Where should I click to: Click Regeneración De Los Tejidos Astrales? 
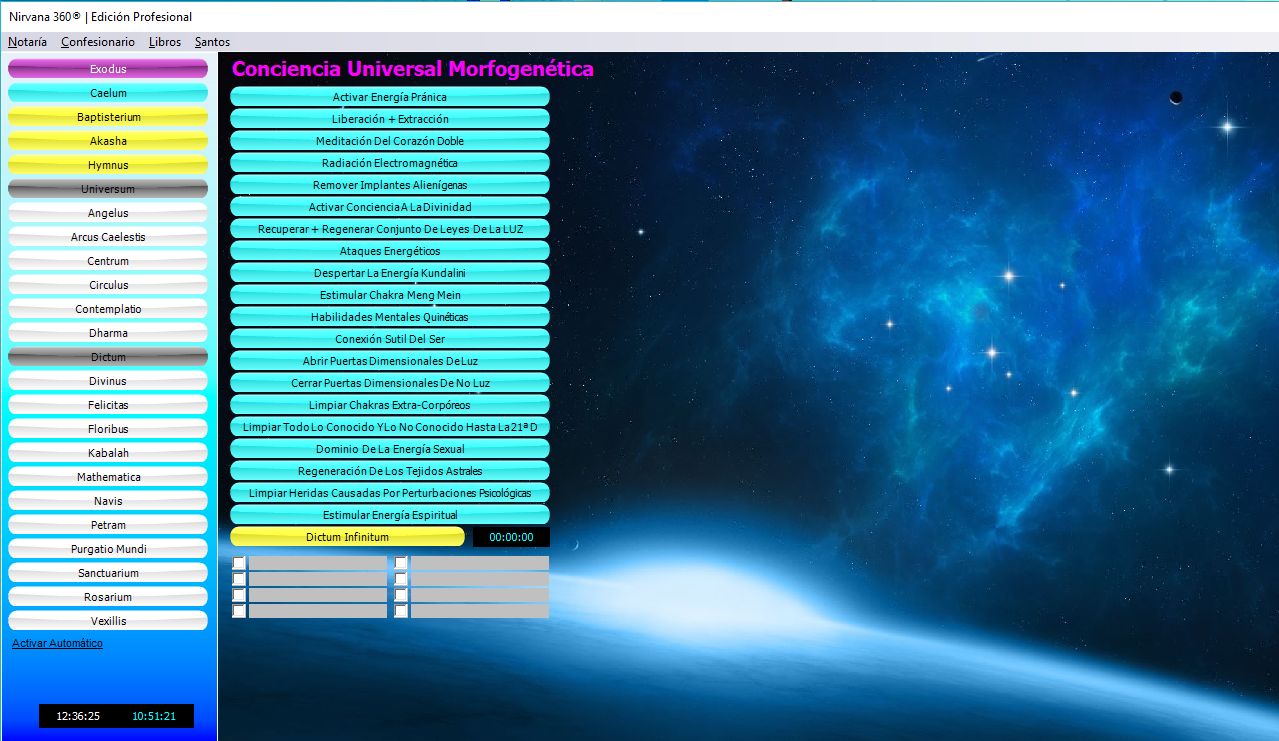[x=390, y=471]
